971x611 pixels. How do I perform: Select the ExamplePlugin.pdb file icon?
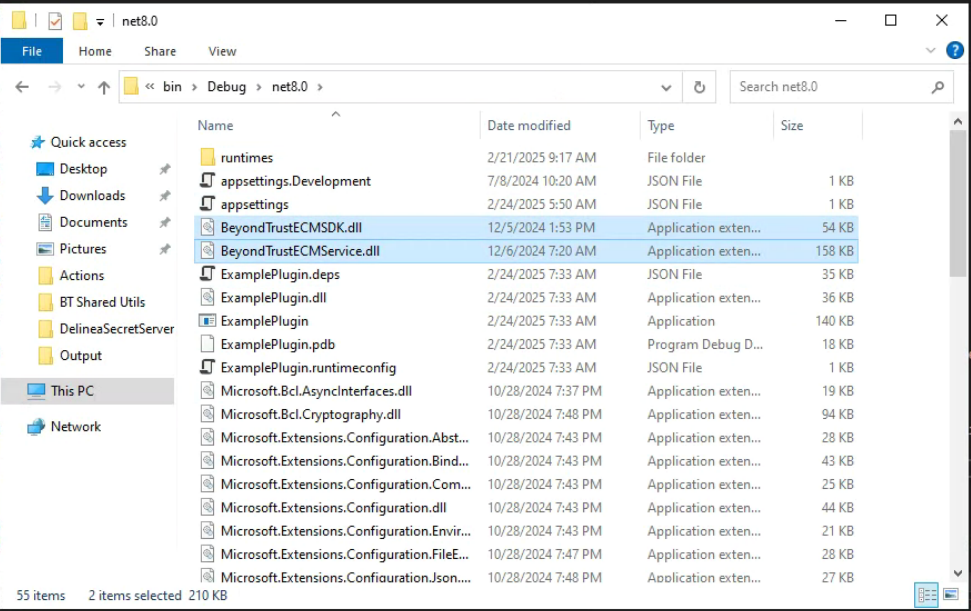pyautogui.click(x=207, y=344)
